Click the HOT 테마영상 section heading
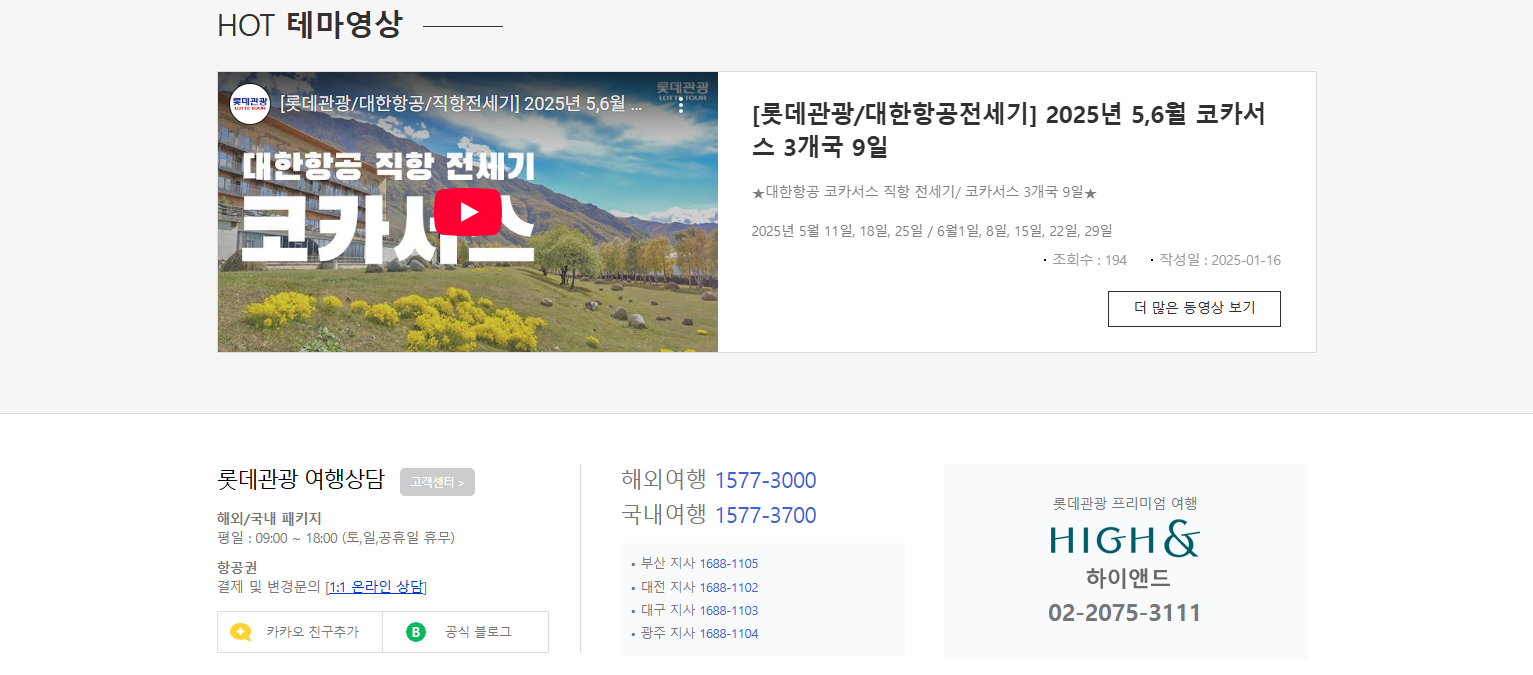The height and width of the screenshot is (675, 1533). (310, 25)
